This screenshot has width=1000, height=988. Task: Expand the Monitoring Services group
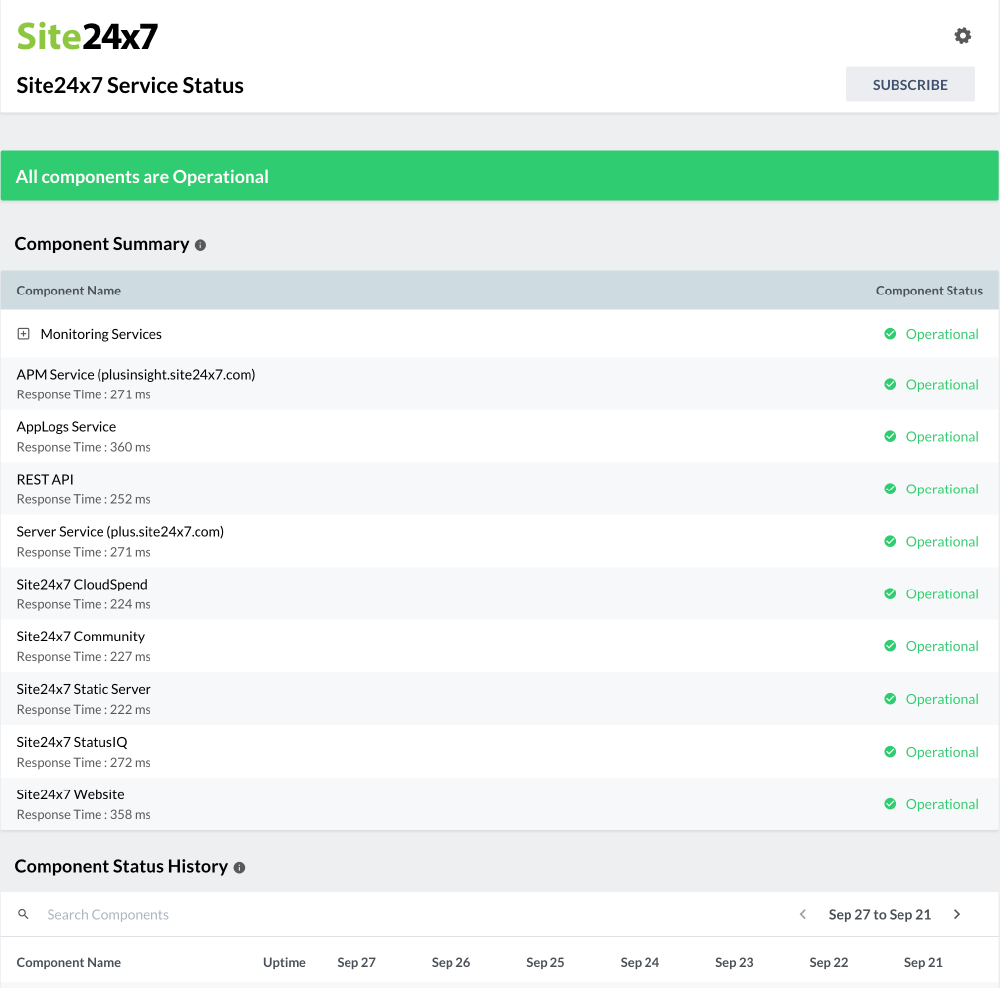(24, 334)
